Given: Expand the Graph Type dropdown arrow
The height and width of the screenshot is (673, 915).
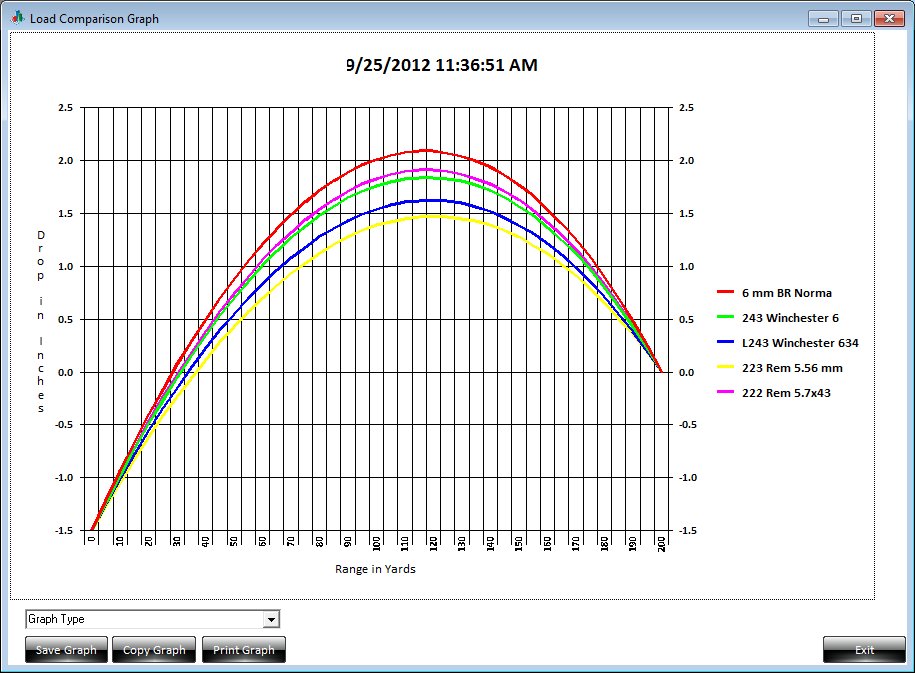Looking at the screenshot, I should coord(271,620).
